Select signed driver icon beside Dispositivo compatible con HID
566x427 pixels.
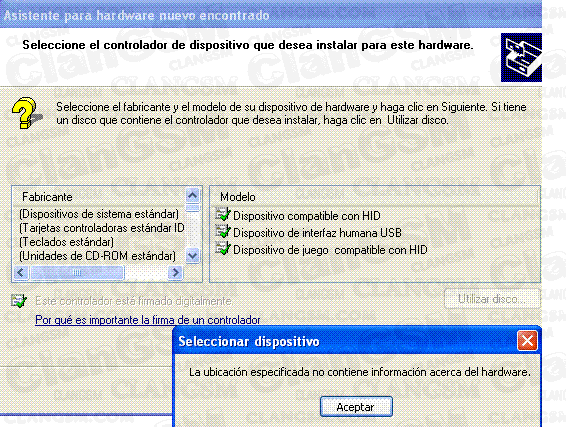click(x=223, y=214)
